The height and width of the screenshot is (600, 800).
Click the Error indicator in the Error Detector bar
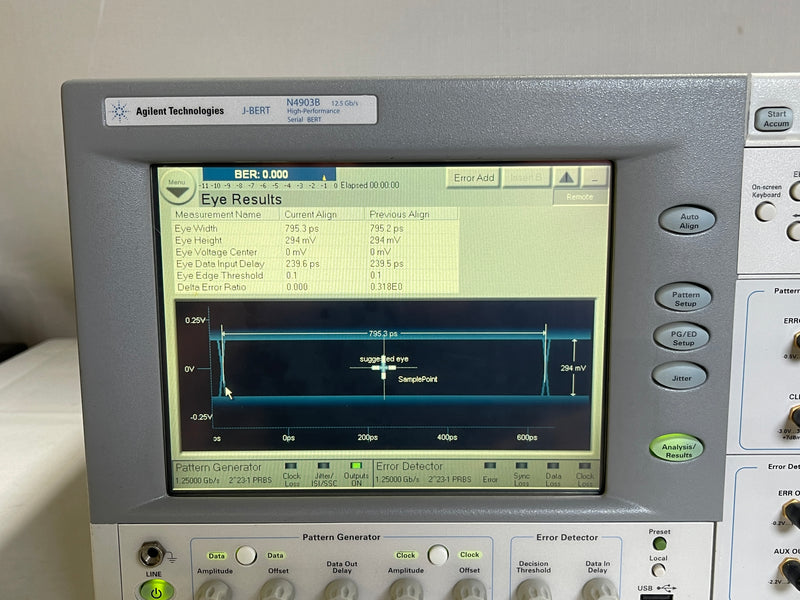click(x=488, y=465)
